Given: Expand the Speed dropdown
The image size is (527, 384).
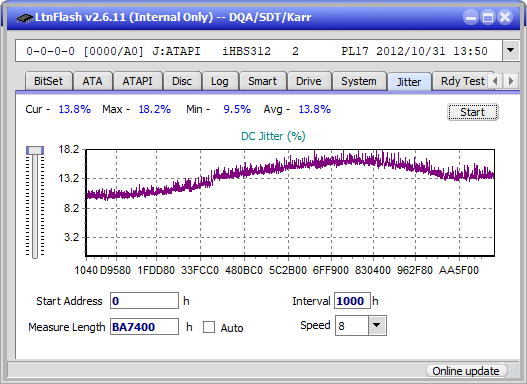Looking at the screenshot, I should point(377,326).
